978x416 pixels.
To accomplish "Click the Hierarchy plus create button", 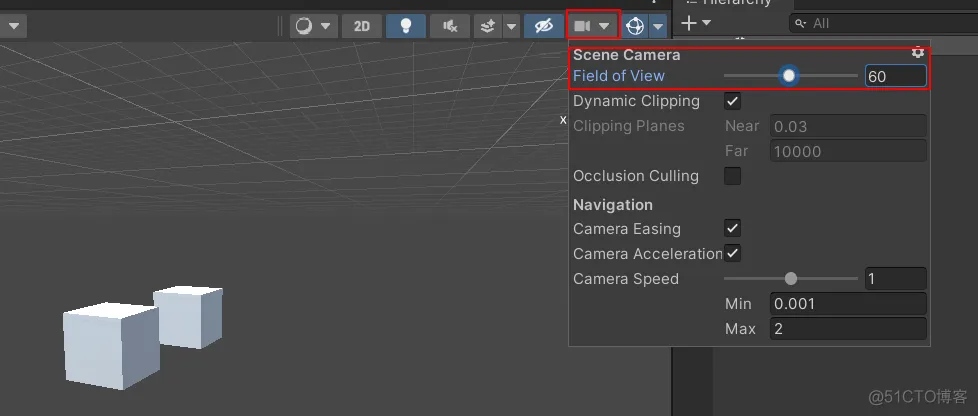I will click(x=689, y=24).
